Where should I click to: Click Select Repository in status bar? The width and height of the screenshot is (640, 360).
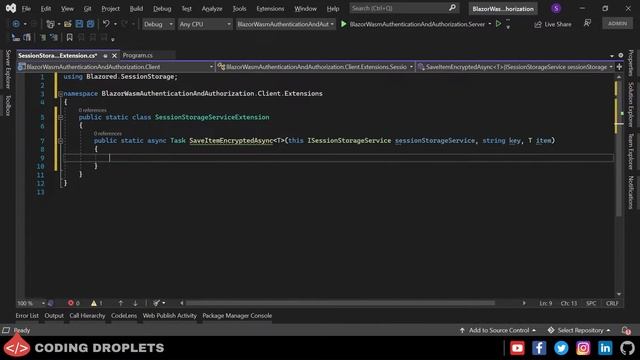pyautogui.click(x=580, y=330)
